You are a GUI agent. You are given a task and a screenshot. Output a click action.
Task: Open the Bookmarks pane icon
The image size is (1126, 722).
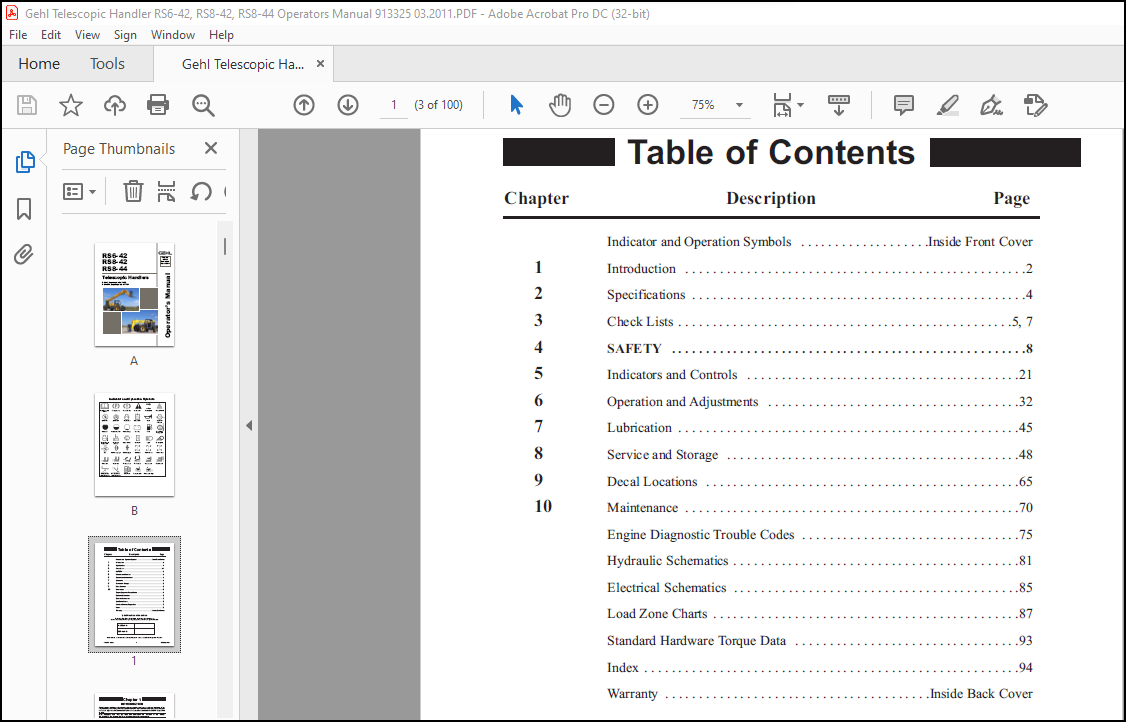[x=24, y=209]
